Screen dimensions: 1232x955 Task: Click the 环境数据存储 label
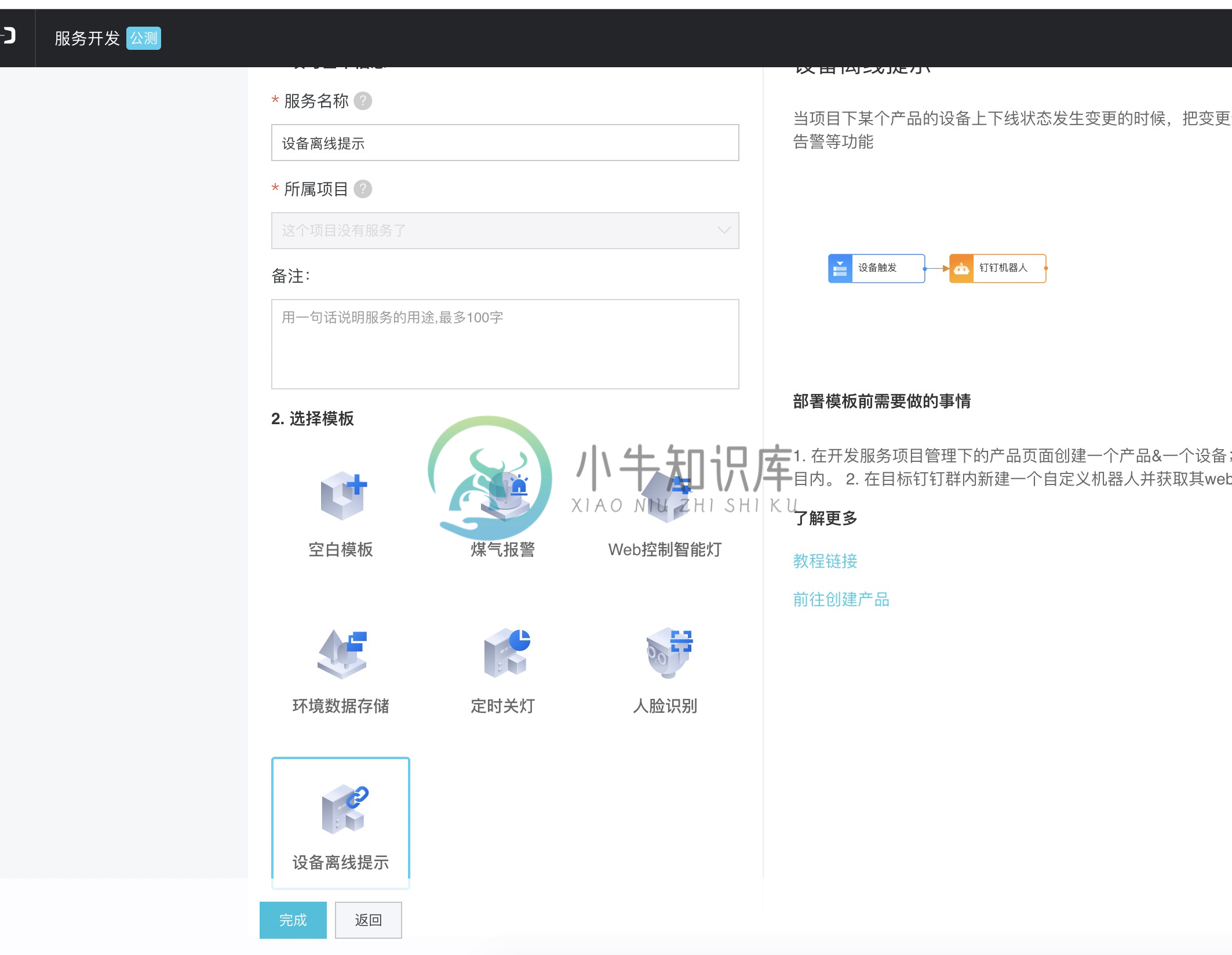tap(341, 706)
